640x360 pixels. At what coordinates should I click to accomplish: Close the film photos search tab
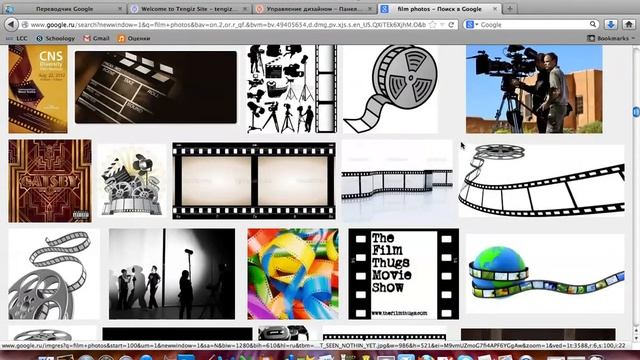coord(495,9)
